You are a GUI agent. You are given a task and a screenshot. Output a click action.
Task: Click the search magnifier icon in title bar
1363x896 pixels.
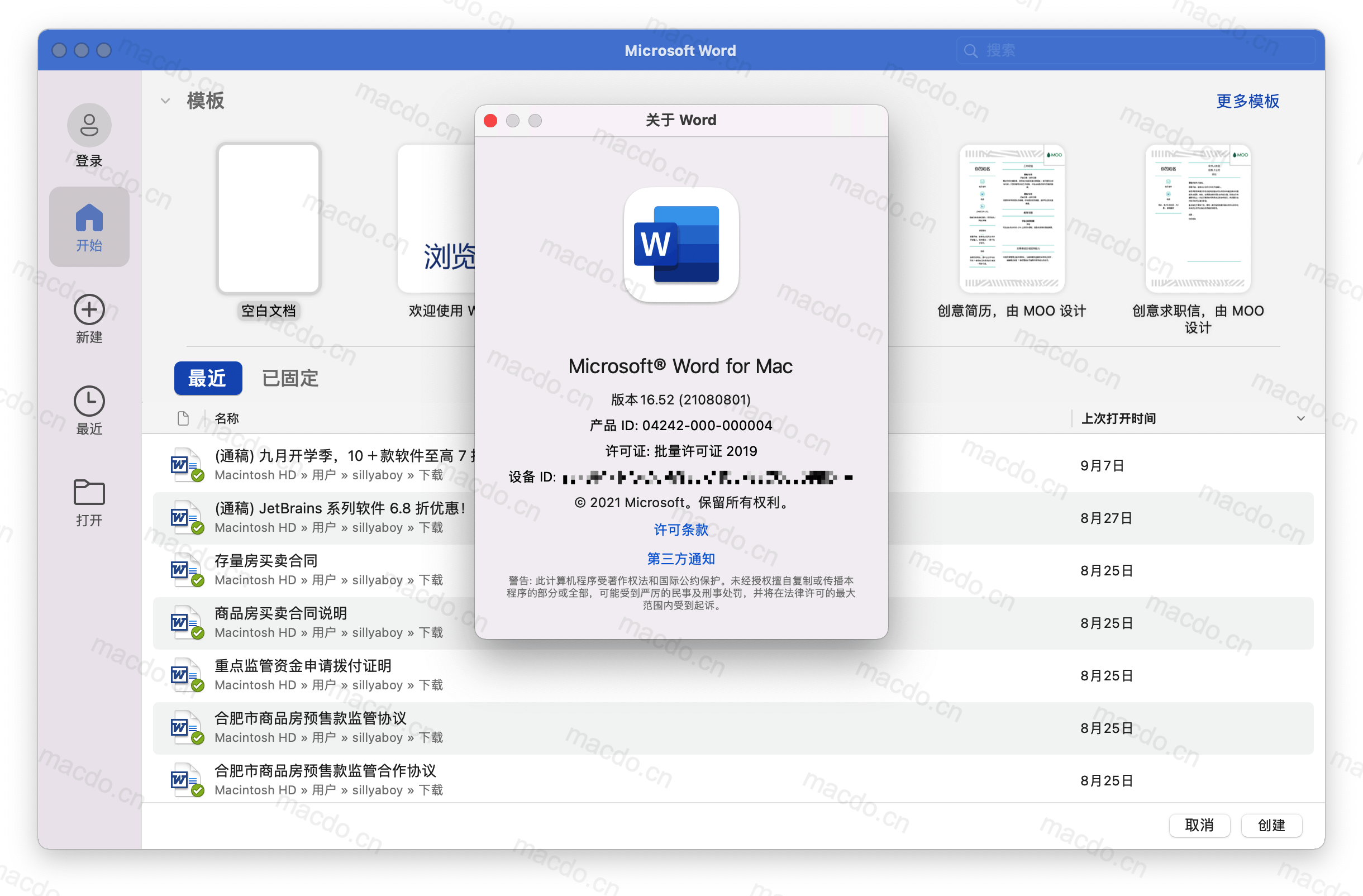coord(971,51)
